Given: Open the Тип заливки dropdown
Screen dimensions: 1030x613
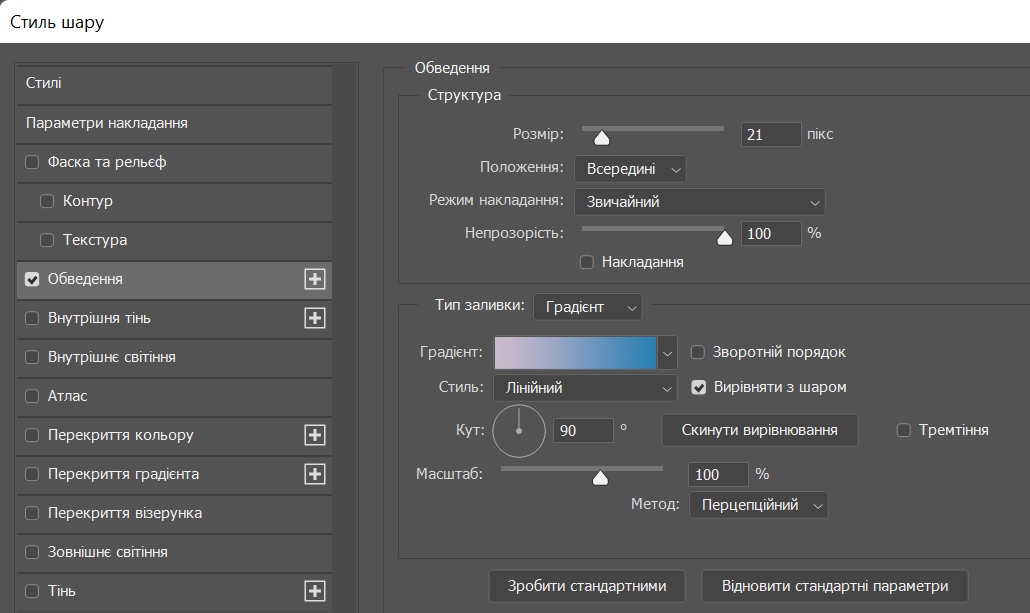Looking at the screenshot, I should (587, 307).
